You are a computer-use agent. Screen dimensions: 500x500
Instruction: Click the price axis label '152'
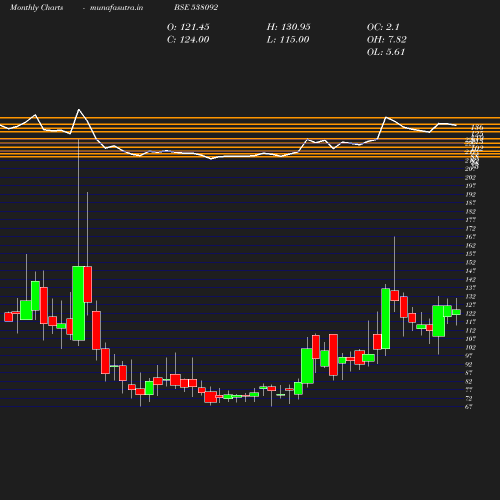click(470, 262)
